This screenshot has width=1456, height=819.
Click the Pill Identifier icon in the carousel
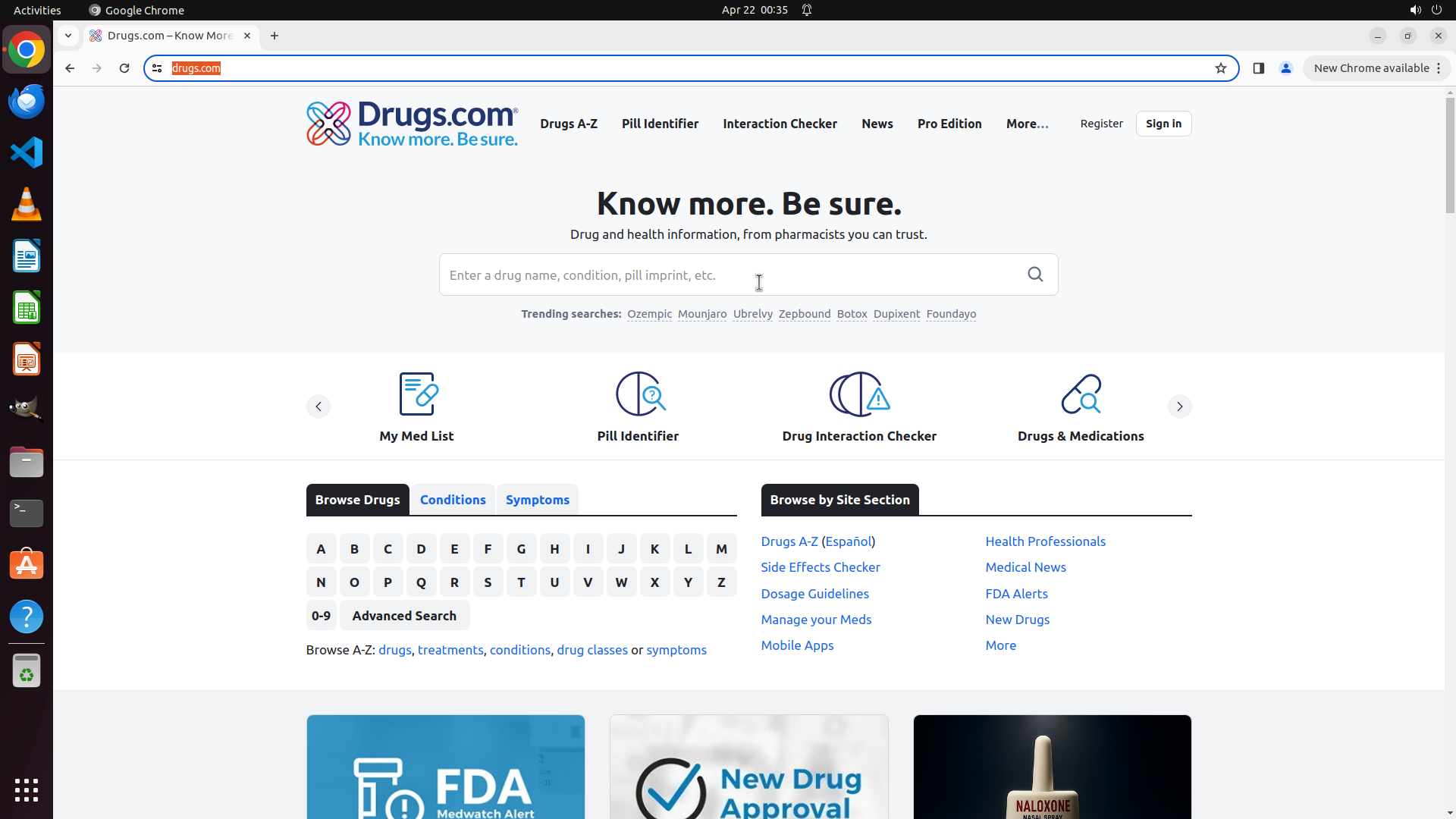coord(639,394)
